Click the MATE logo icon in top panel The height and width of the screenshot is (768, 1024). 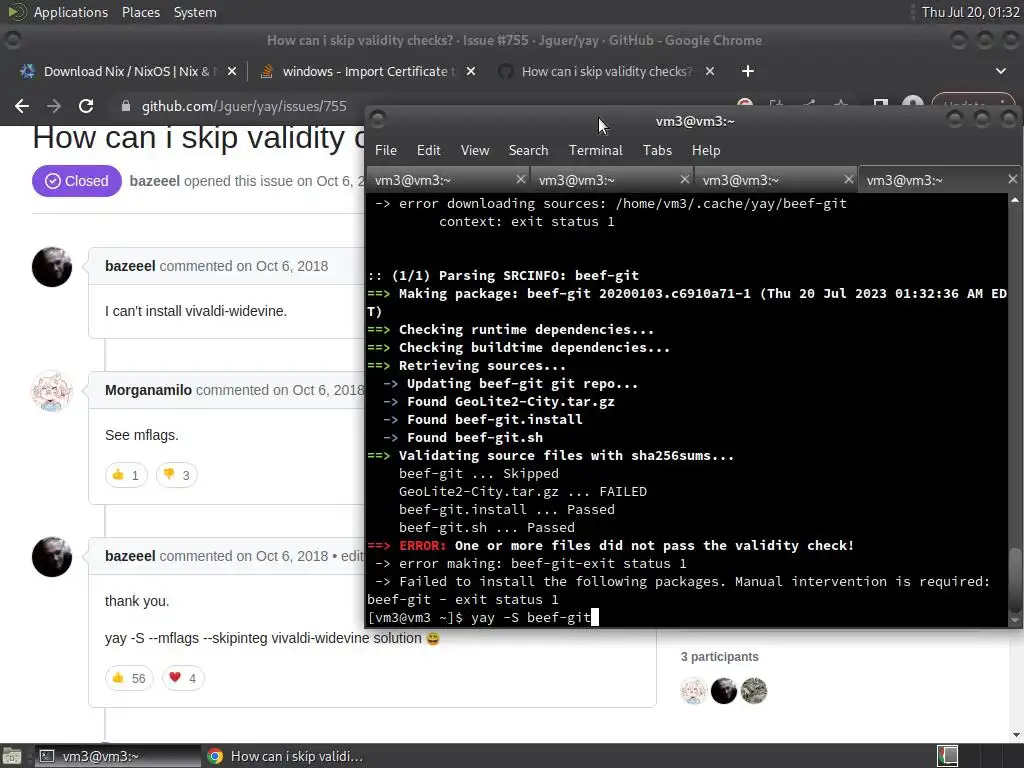point(17,12)
